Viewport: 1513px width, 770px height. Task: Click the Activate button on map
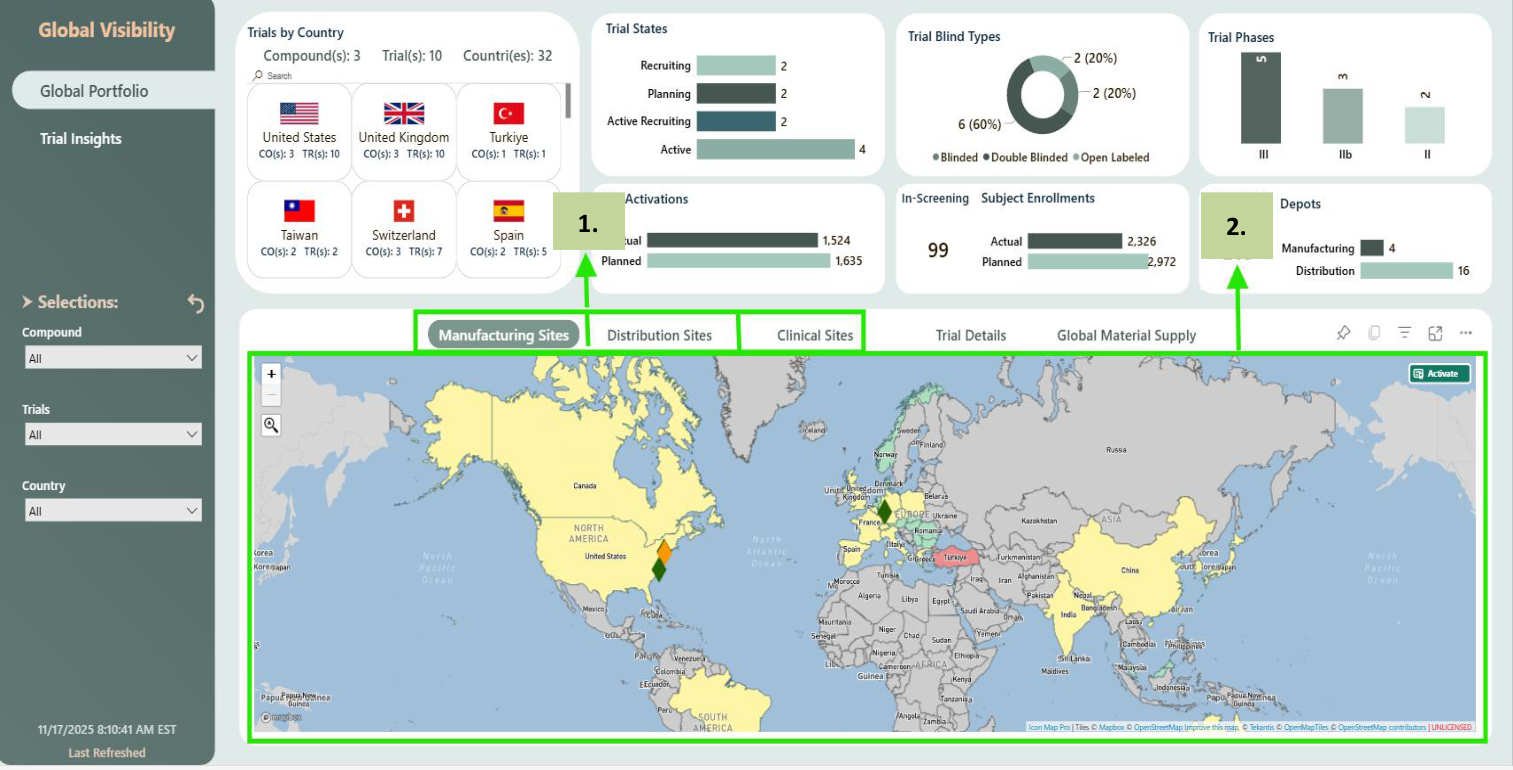(1439, 373)
